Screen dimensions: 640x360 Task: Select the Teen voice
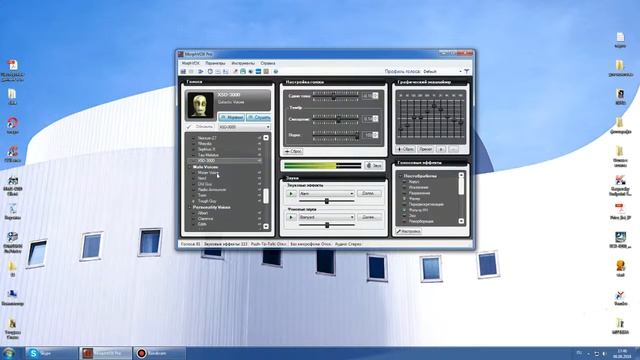202,196
